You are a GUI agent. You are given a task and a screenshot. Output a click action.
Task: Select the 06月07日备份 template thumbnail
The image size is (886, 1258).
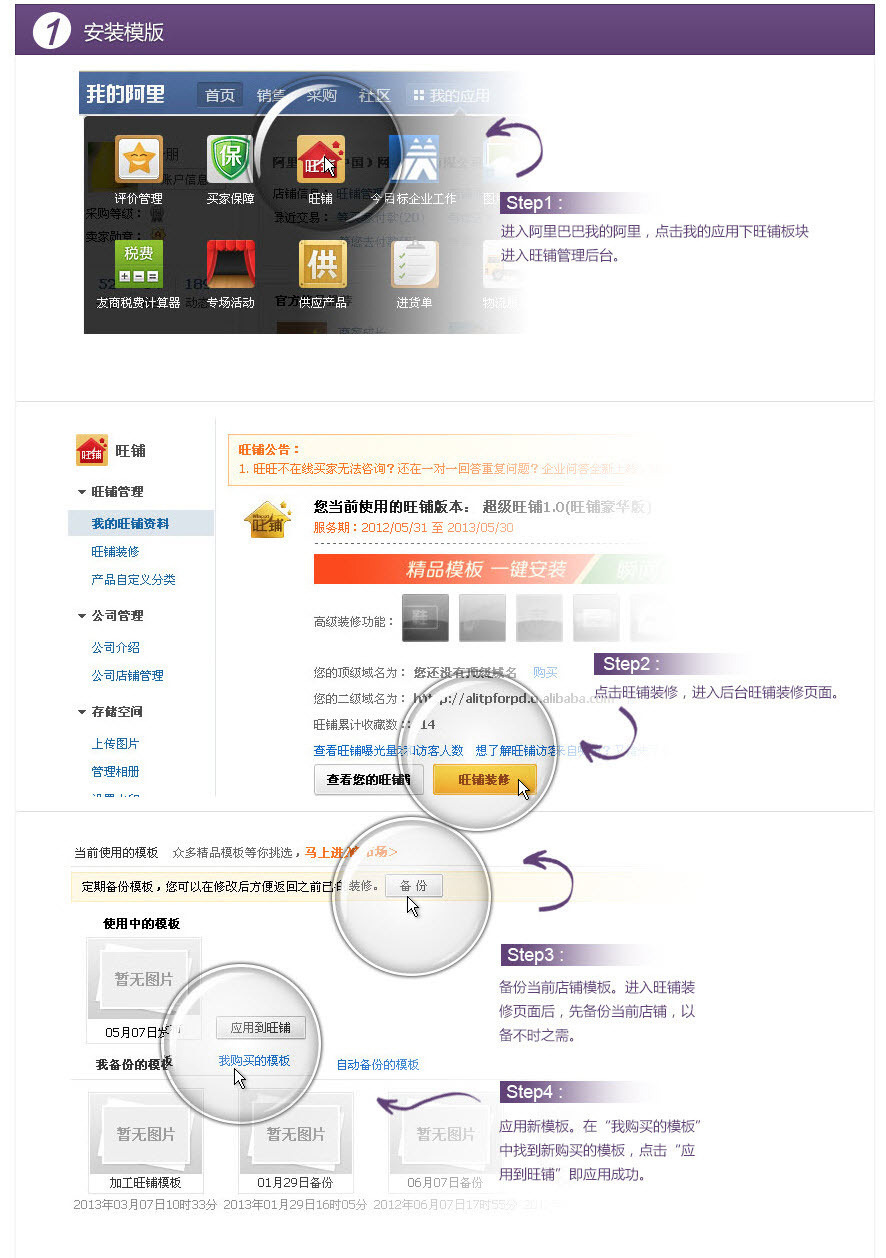pos(446,1132)
